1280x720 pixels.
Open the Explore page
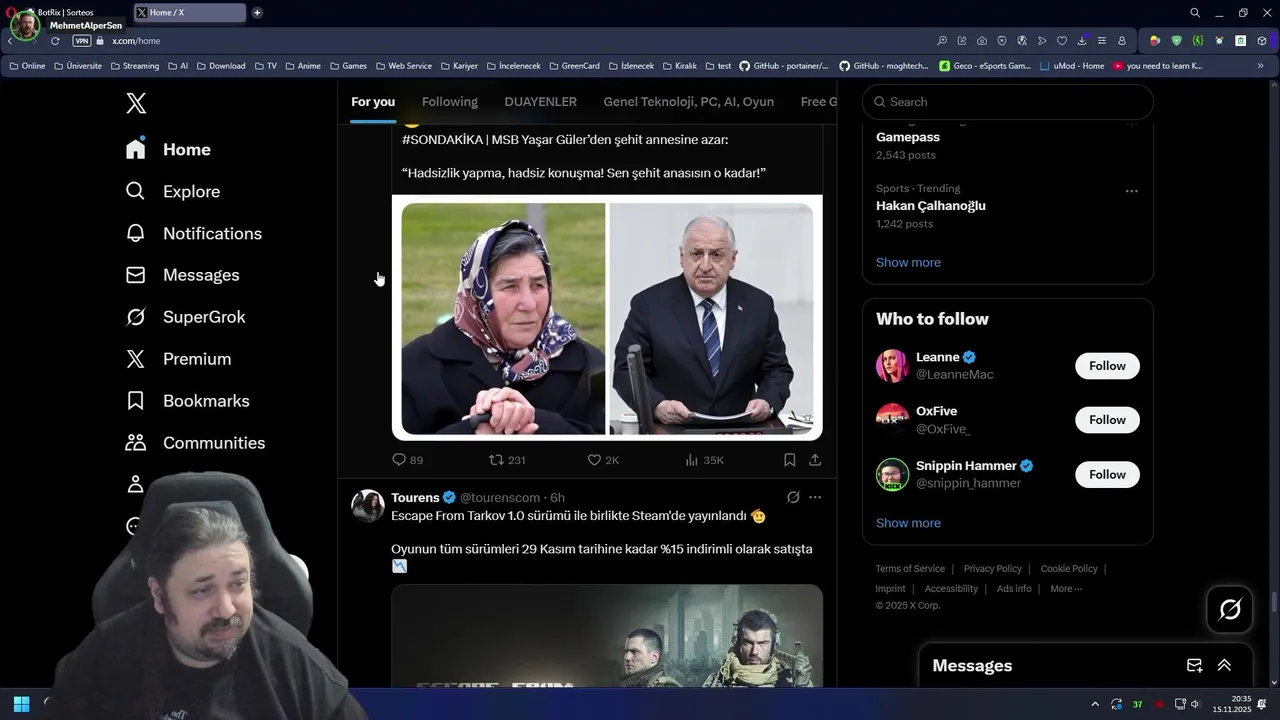point(172,191)
